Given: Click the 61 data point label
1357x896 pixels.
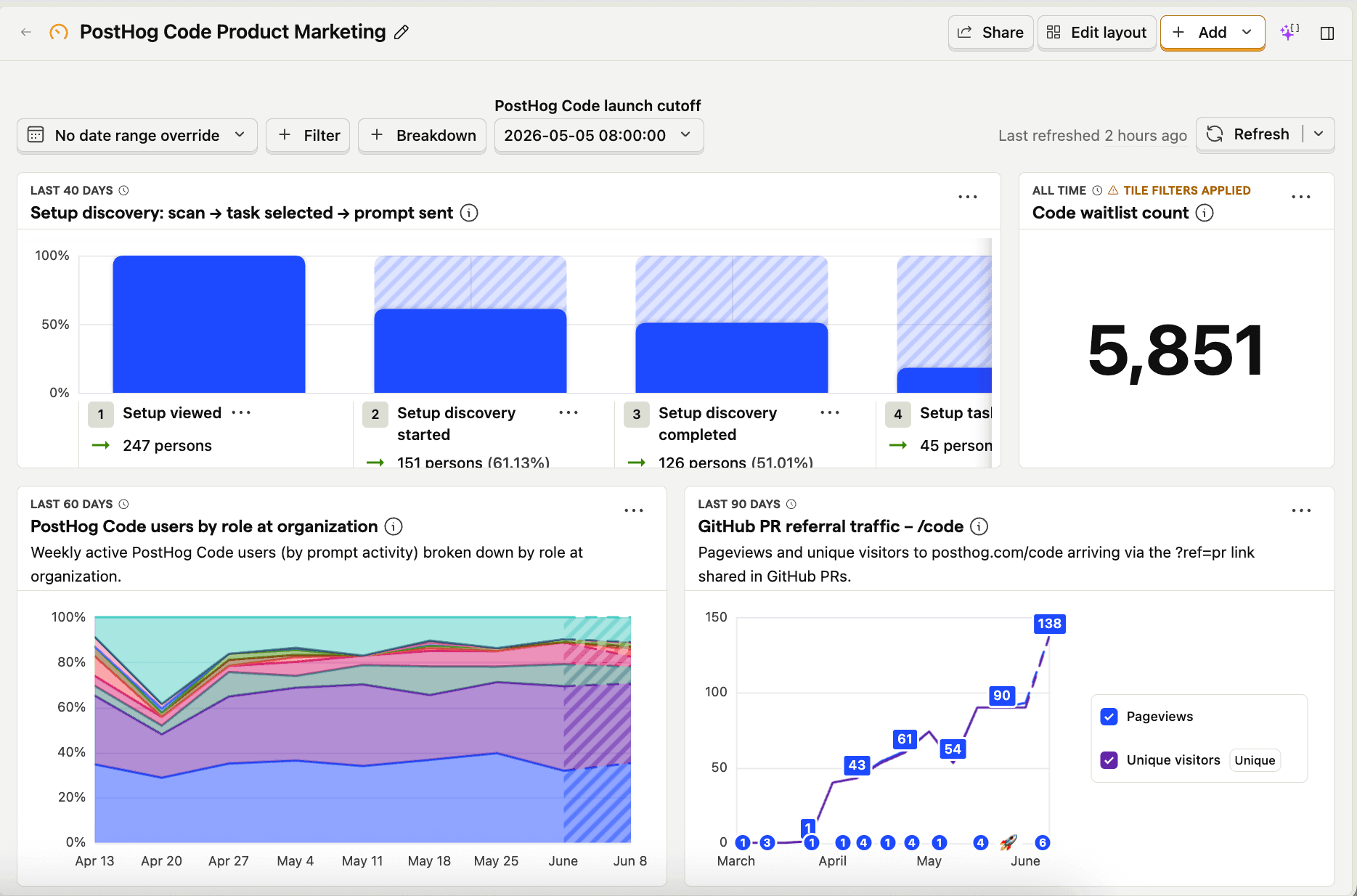Looking at the screenshot, I should click(x=905, y=739).
